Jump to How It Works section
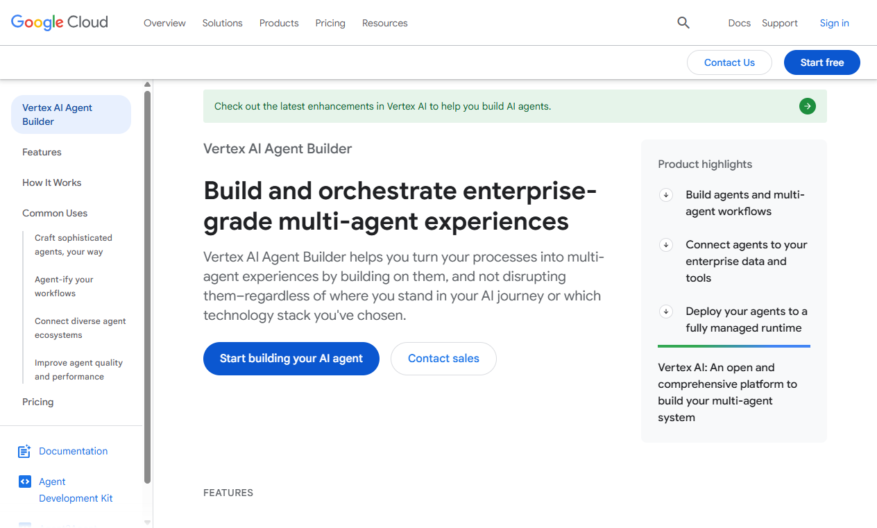The image size is (877, 528). tap(51, 183)
